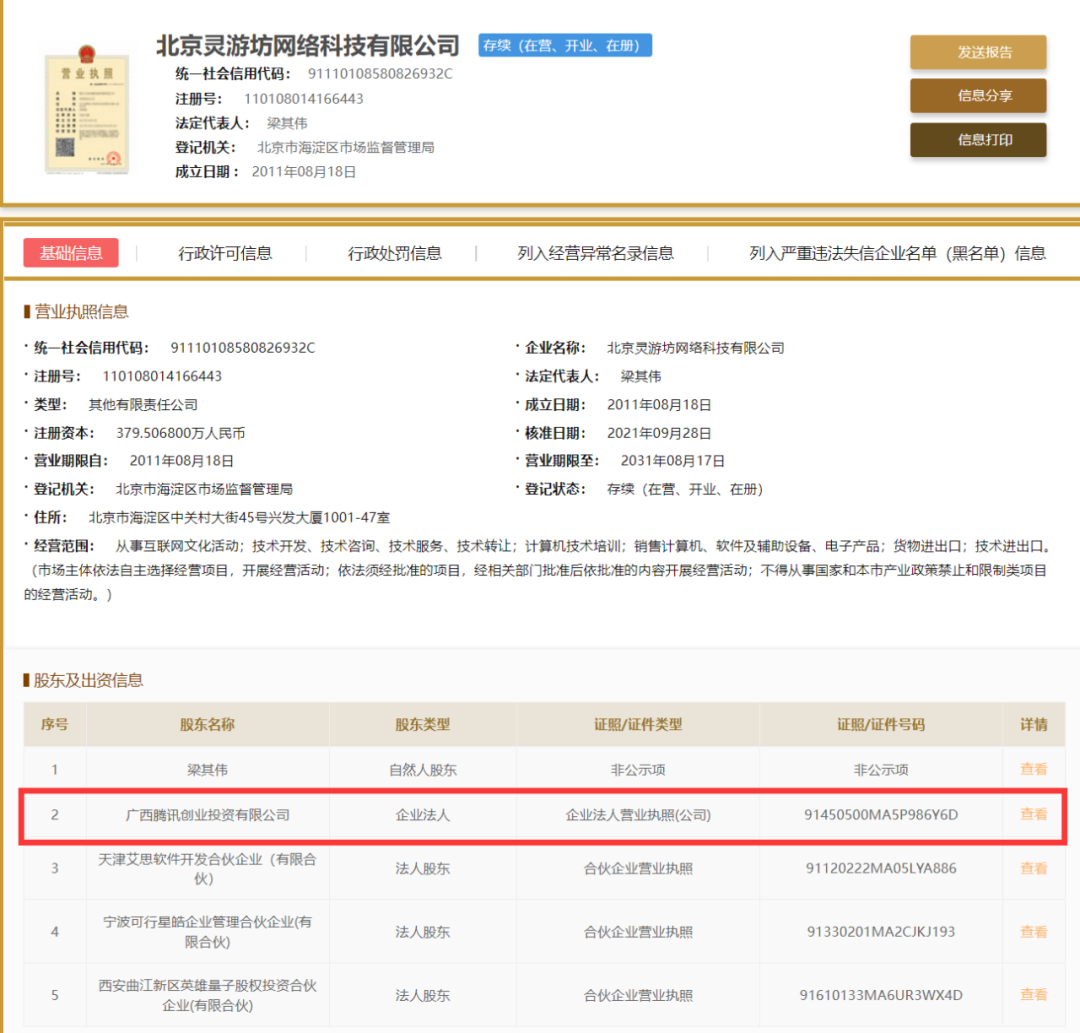
Task: Click the registered capital value 379.506800万人民币
Action: click(180, 433)
